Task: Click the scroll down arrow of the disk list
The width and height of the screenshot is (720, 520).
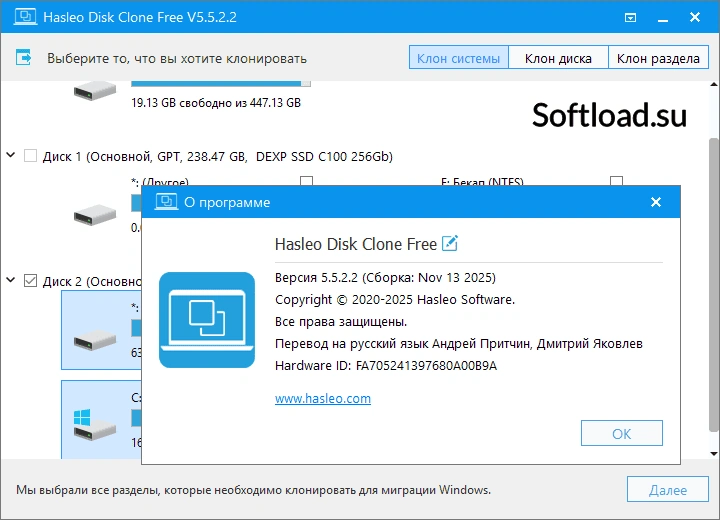Action: click(714, 454)
